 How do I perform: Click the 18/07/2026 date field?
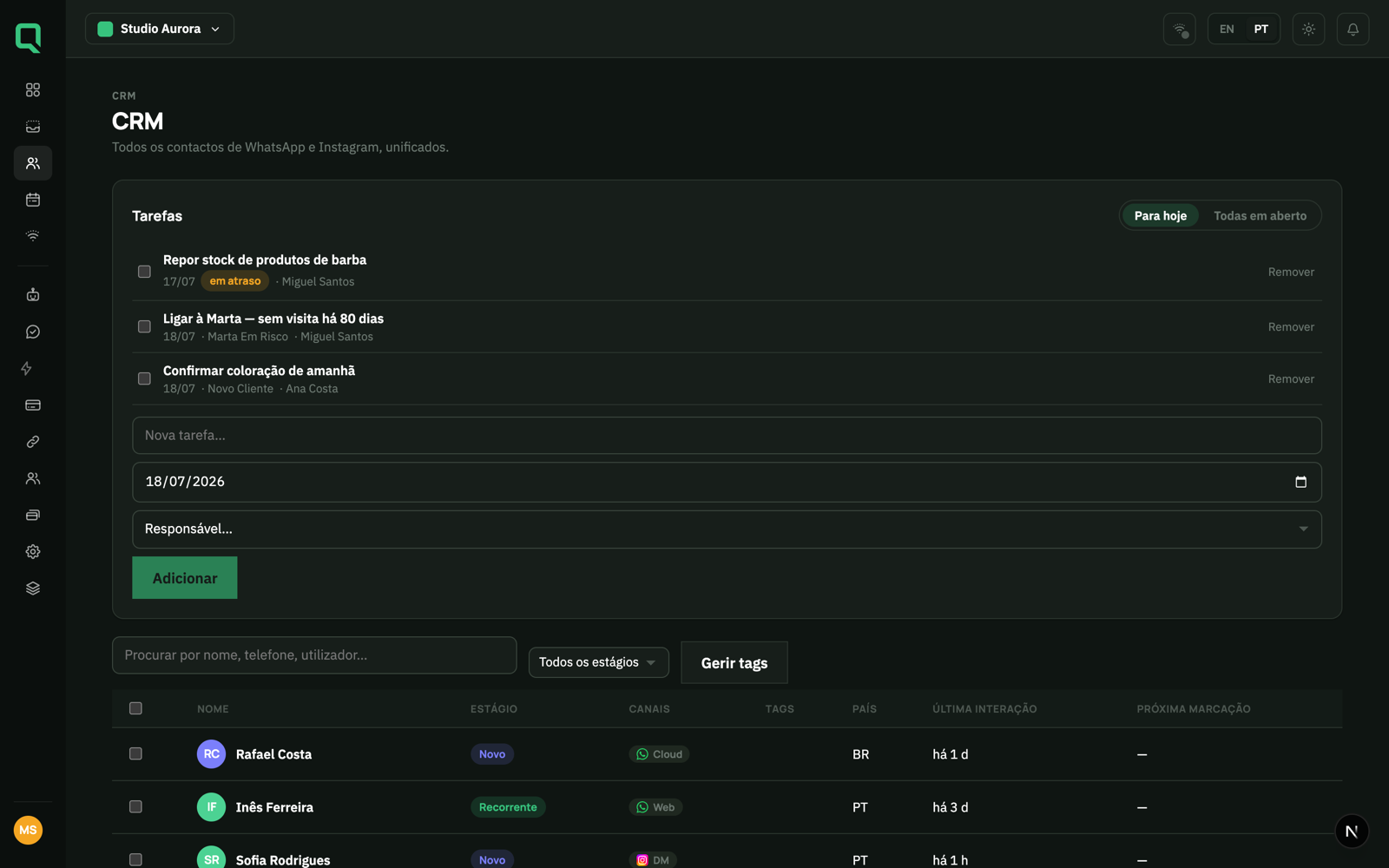tap(727, 482)
